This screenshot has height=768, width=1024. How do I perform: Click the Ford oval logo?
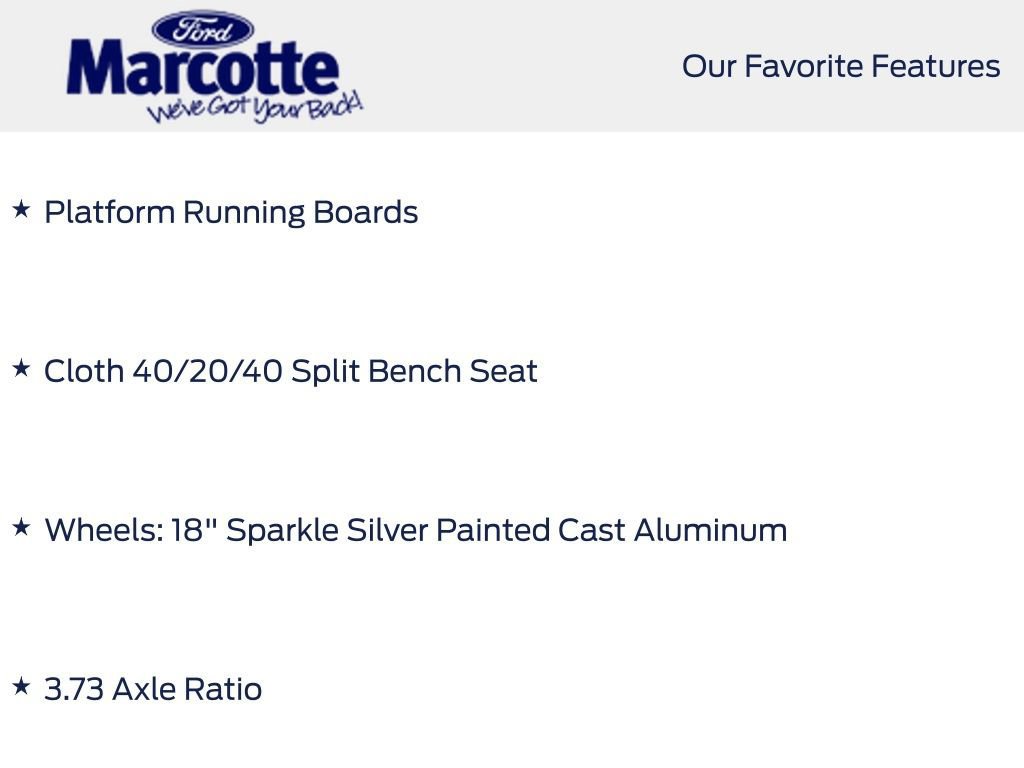pos(203,29)
